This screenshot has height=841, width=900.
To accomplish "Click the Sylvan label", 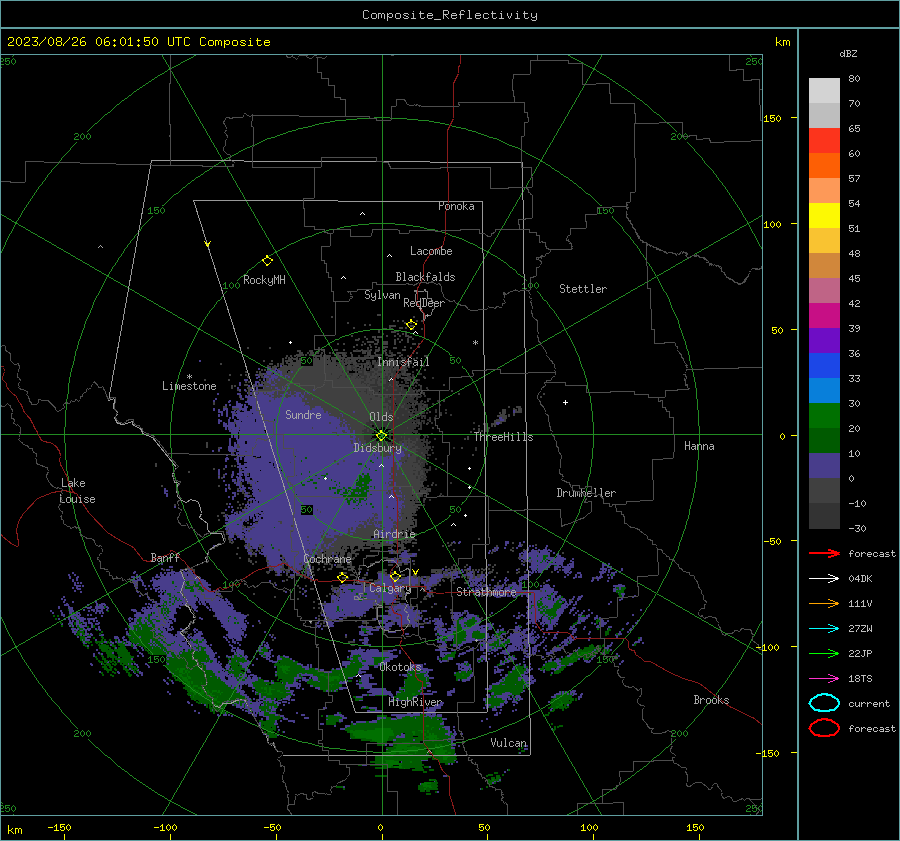I will click(382, 295).
